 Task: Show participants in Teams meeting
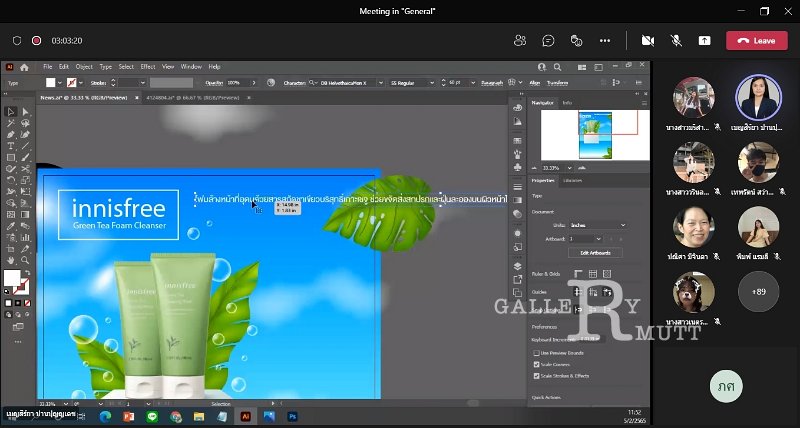coord(520,41)
